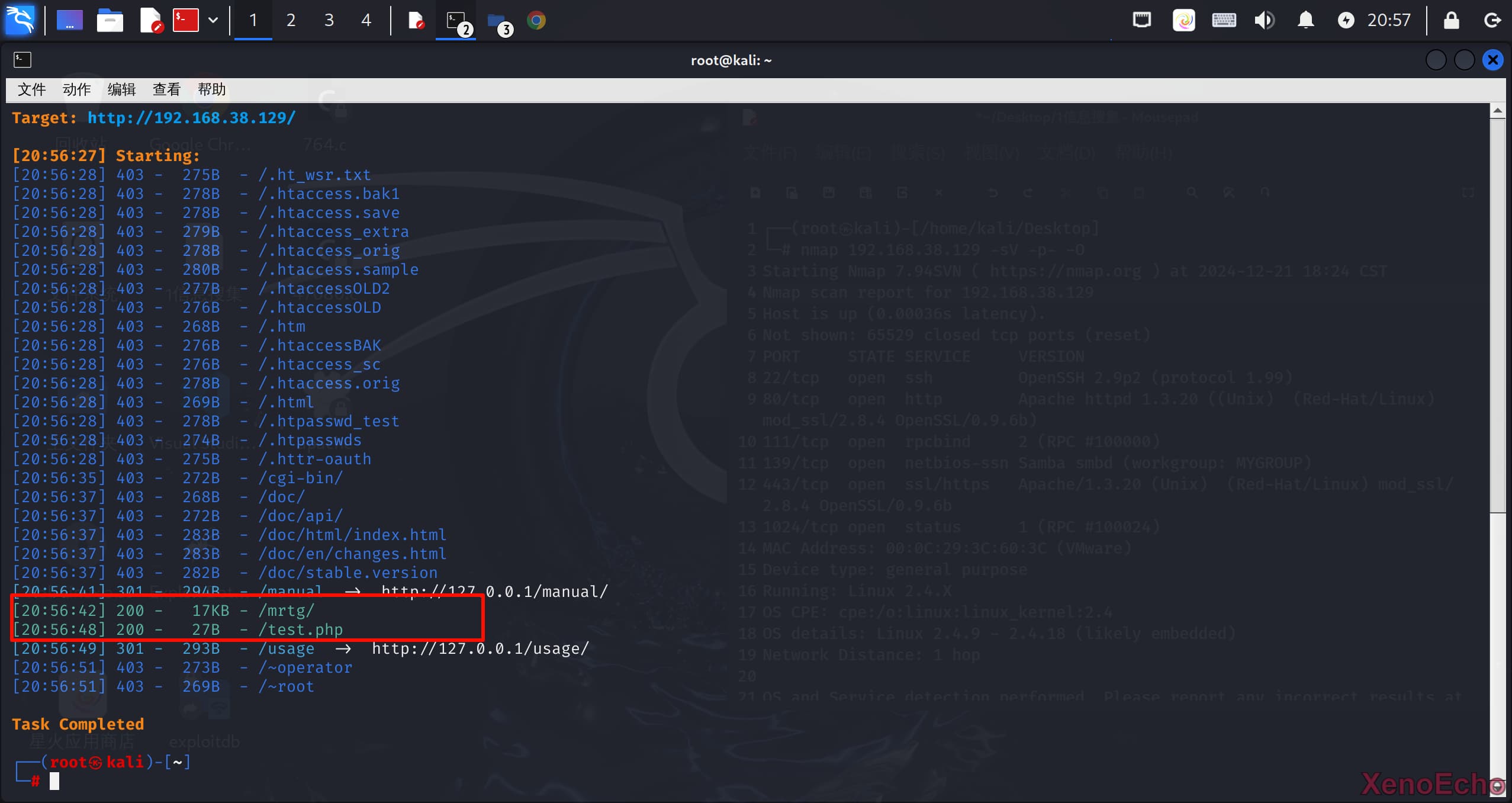Image resolution: width=1512 pixels, height=803 pixels.
Task: Mute audio using the volume icon
Action: pos(1264,21)
